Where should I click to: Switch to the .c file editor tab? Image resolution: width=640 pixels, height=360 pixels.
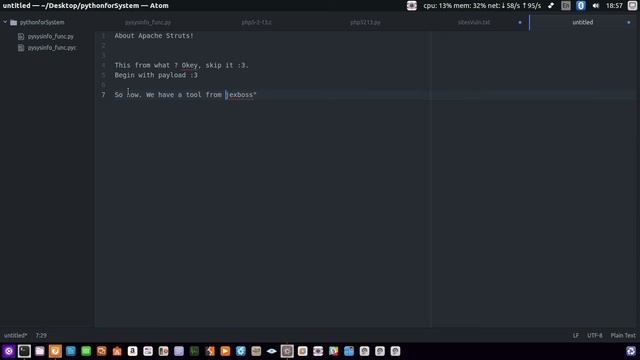coord(256,22)
